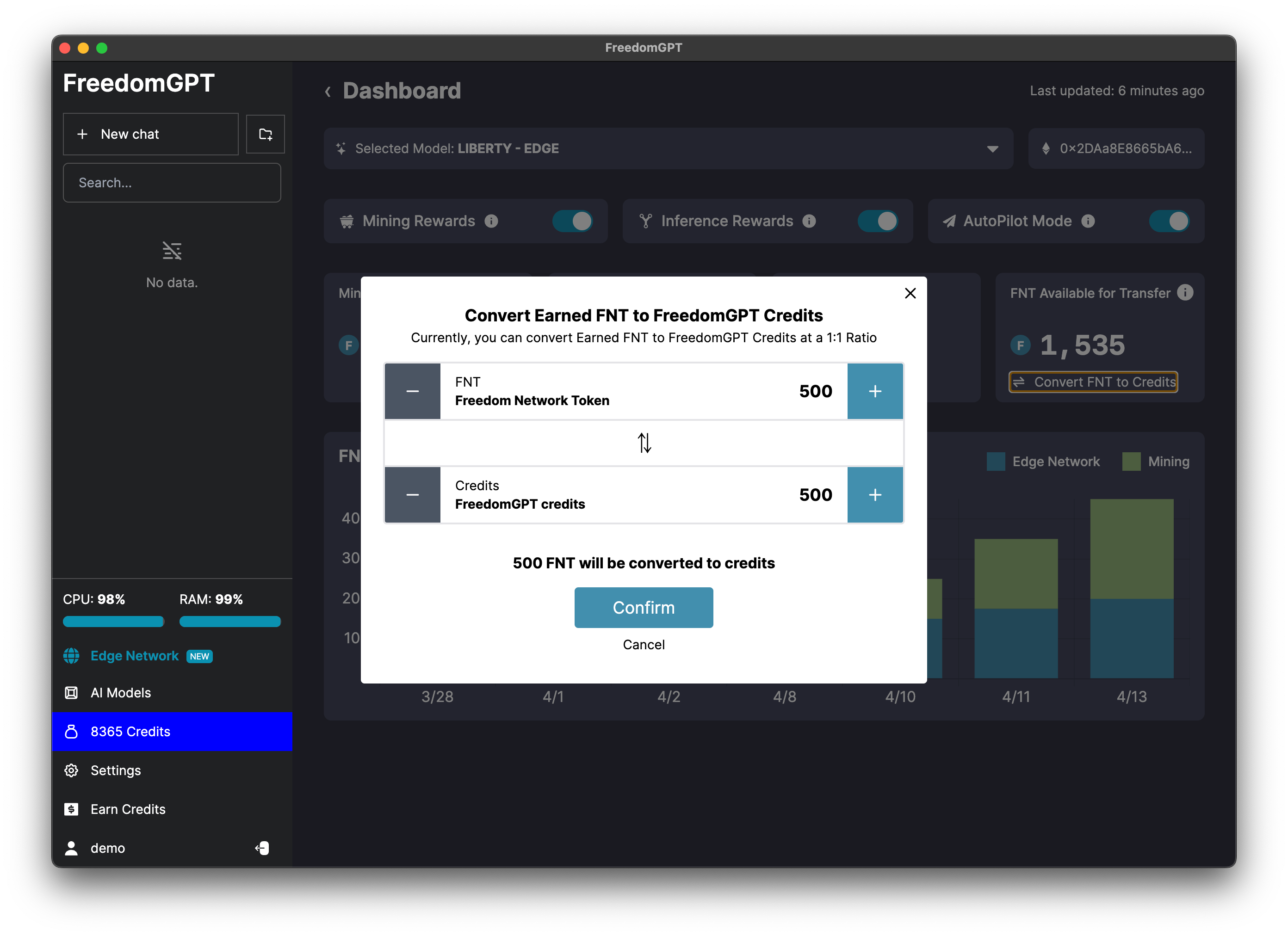Toggle the Mining Rewards switch
Image resolution: width=1288 pixels, height=936 pixels.
click(x=572, y=222)
